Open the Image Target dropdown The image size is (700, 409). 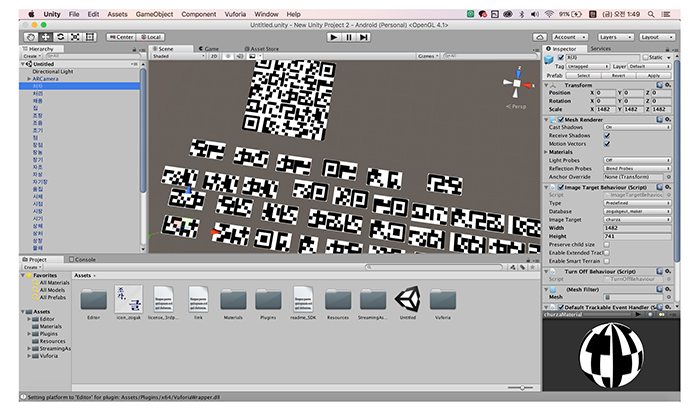[638, 220]
